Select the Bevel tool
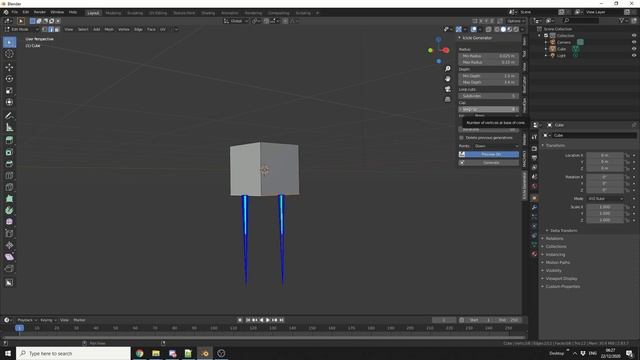 pos(9,164)
